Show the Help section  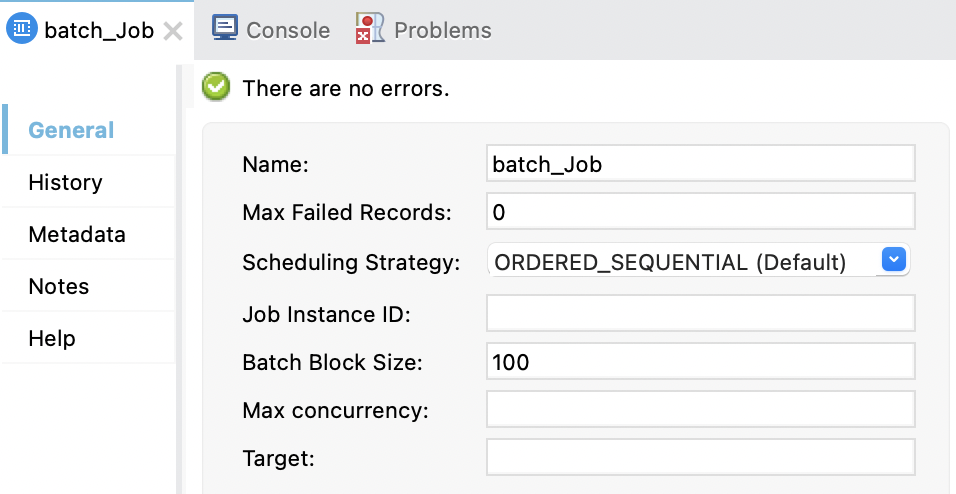tap(52, 339)
